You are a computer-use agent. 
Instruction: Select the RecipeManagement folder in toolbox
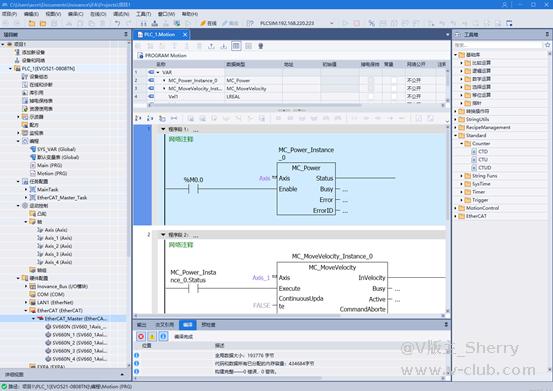point(488,127)
